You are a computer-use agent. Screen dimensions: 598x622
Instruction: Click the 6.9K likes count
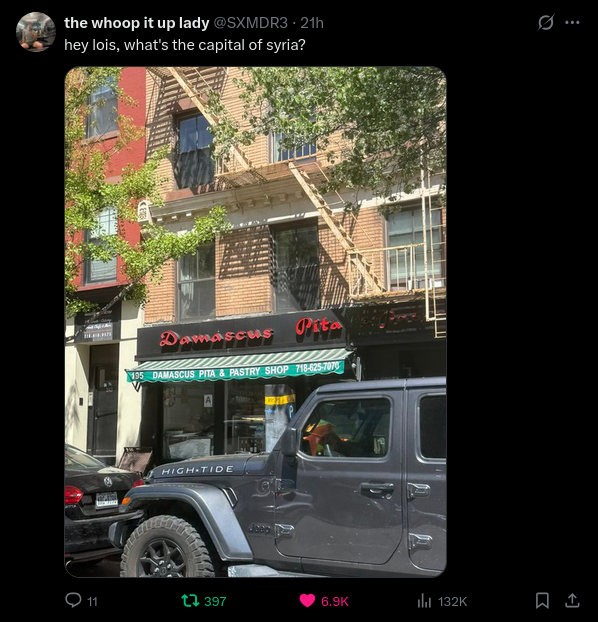(x=335, y=601)
